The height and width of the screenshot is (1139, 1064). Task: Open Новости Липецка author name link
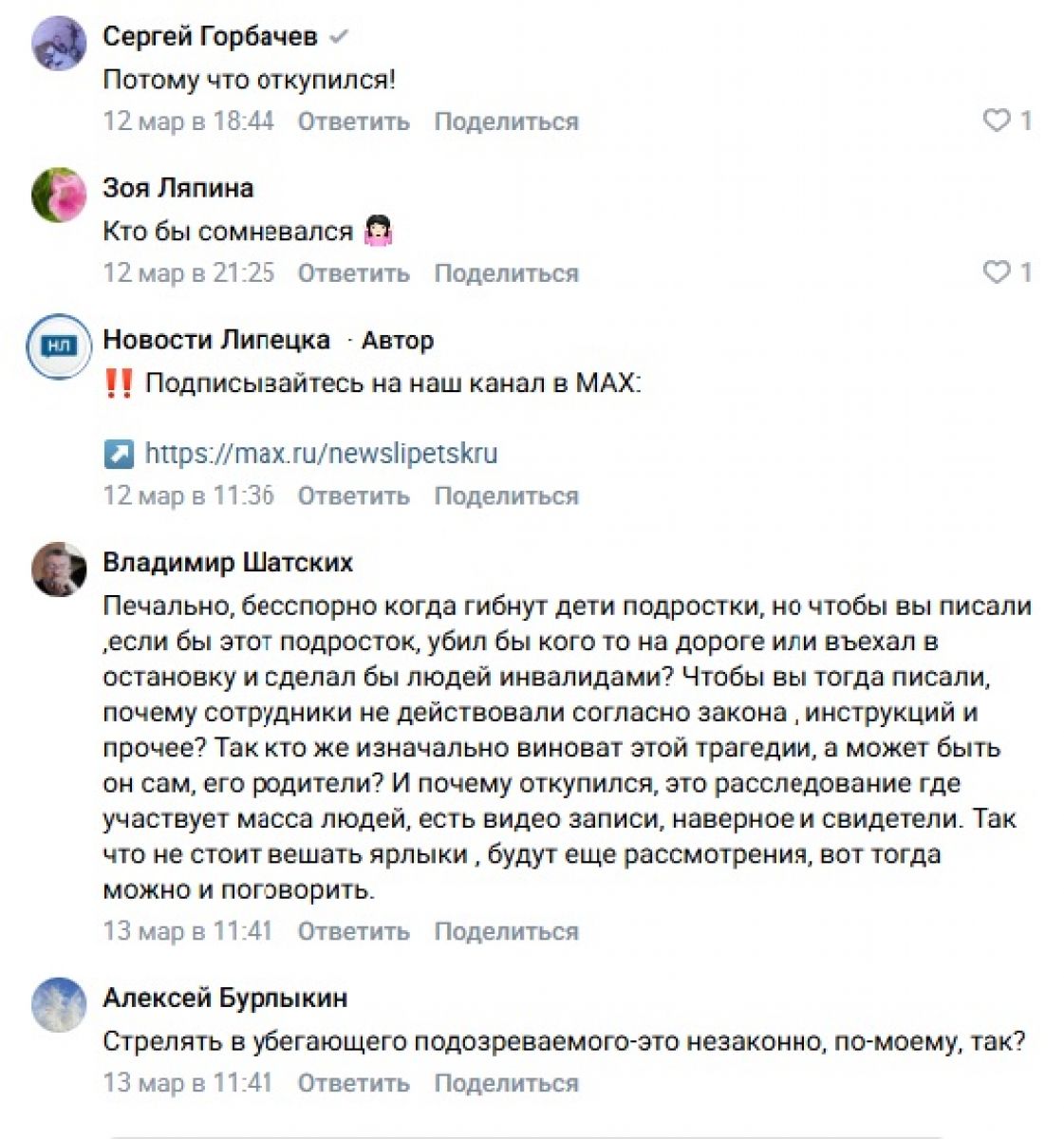(x=216, y=339)
